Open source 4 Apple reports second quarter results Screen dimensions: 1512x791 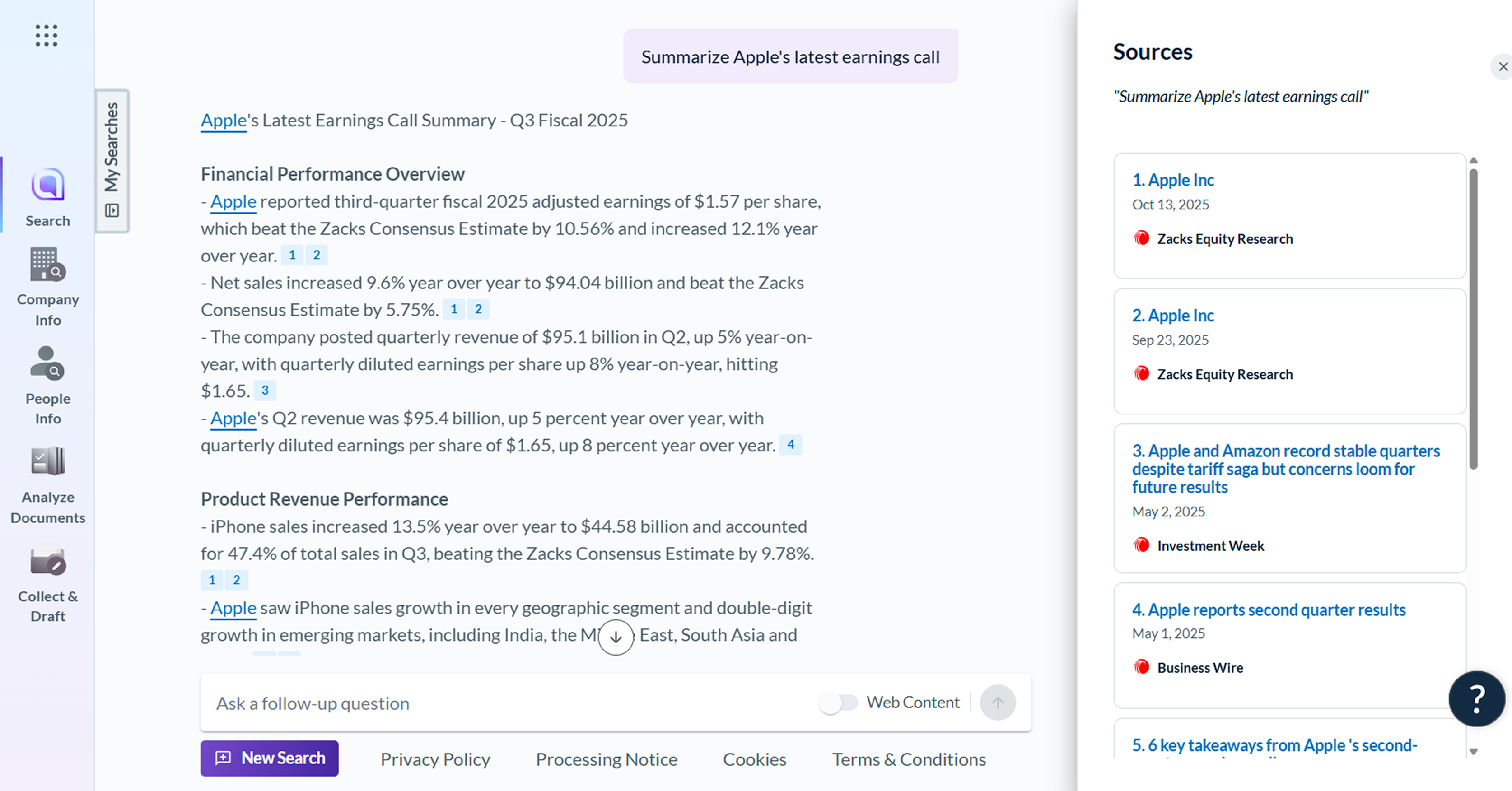[x=1269, y=610]
